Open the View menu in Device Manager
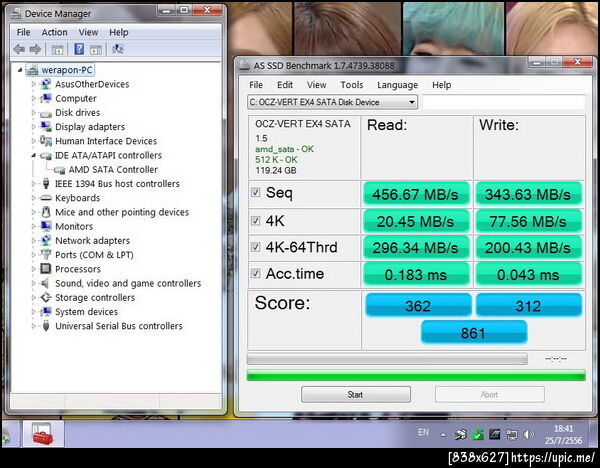Screen dimensions: 600x468 click(88, 33)
